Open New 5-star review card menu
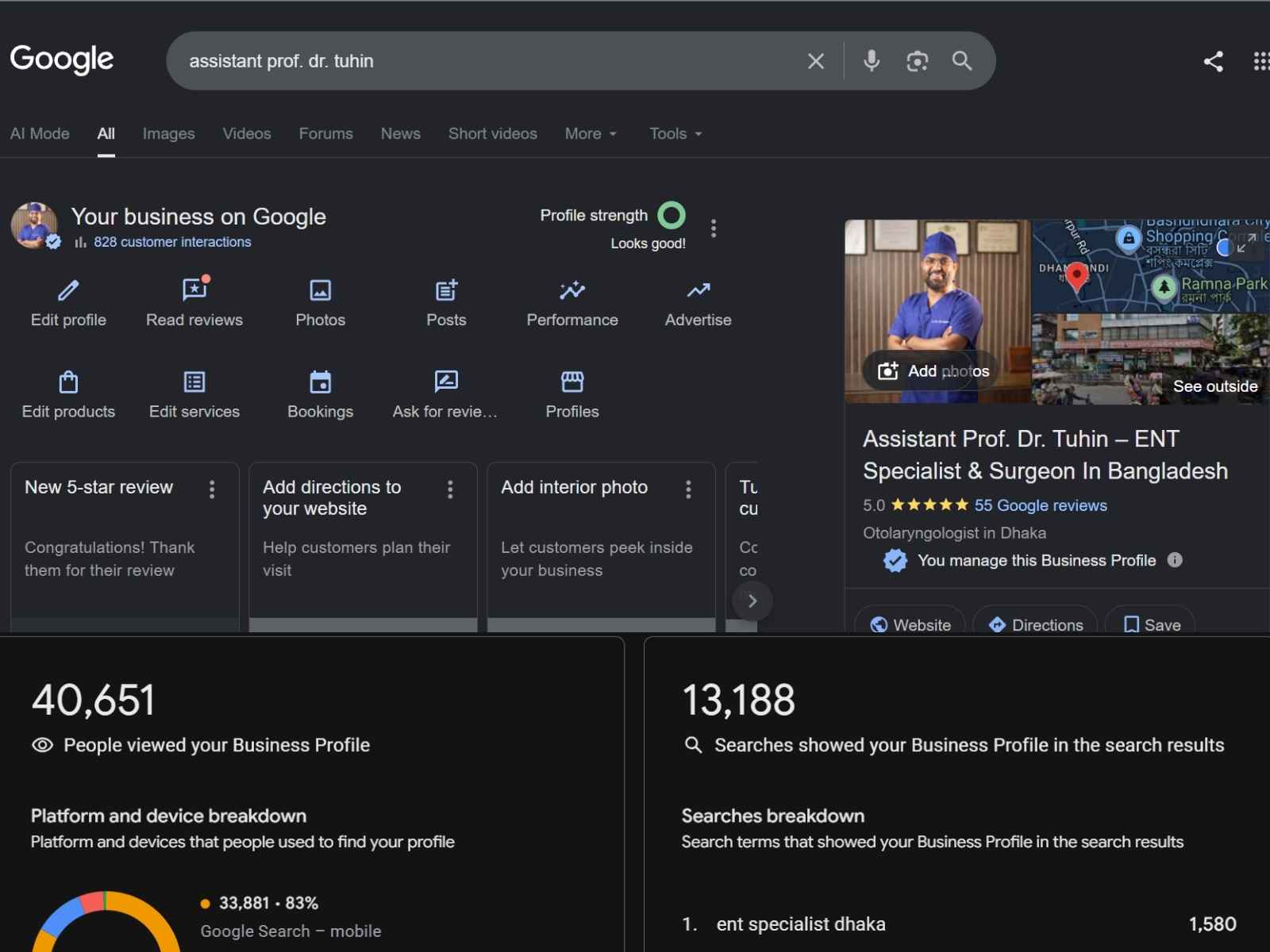The image size is (1270, 952). tap(212, 489)
